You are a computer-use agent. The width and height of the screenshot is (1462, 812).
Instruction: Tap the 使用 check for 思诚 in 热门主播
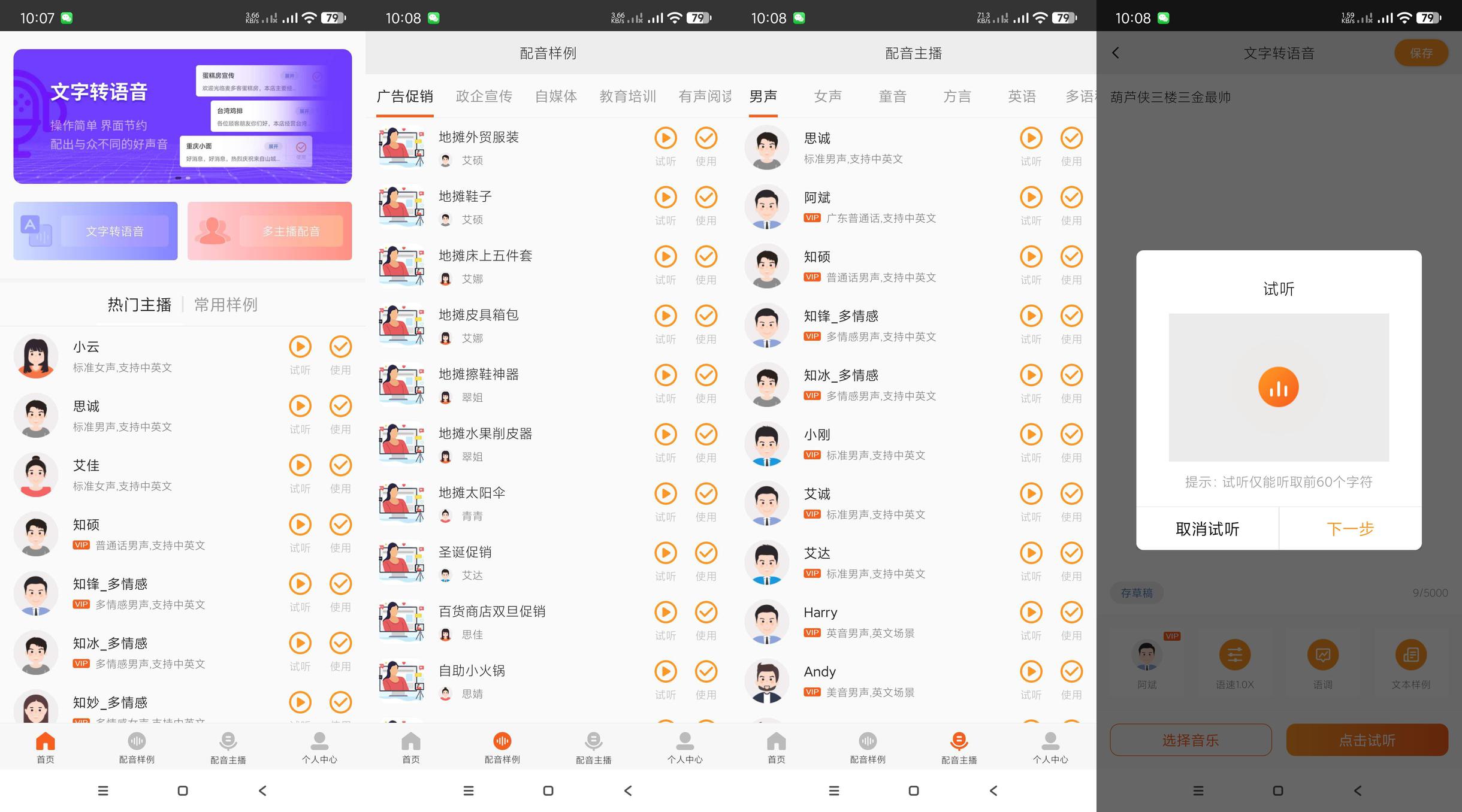click(x=340, y=406)
